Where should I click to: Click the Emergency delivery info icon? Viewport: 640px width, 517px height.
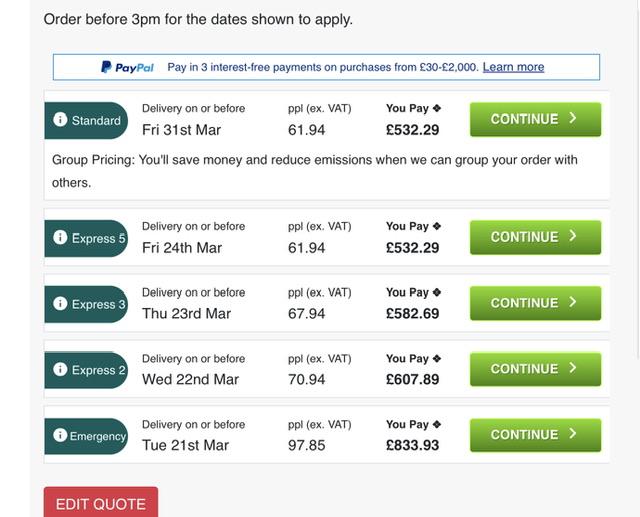point(60,436)
